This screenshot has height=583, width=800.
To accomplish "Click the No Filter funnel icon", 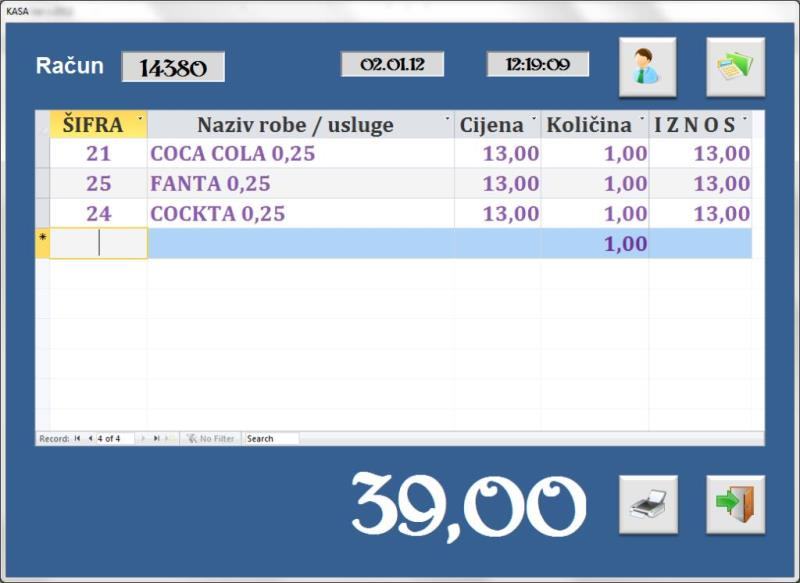I will pyautogui.click(x=191, y=439).
